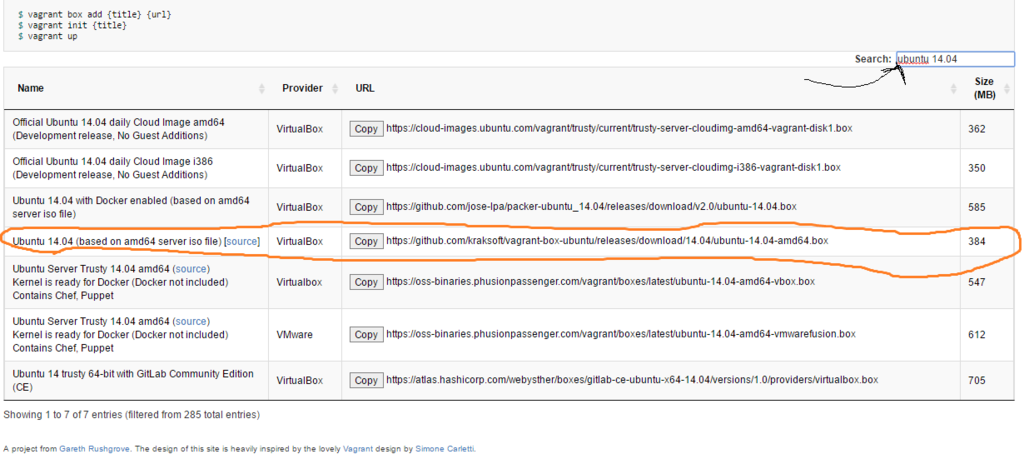The height and width of the screenshot is (454, 1024).
Task: Sort table by URL column arrows
Action: point(953,88)
